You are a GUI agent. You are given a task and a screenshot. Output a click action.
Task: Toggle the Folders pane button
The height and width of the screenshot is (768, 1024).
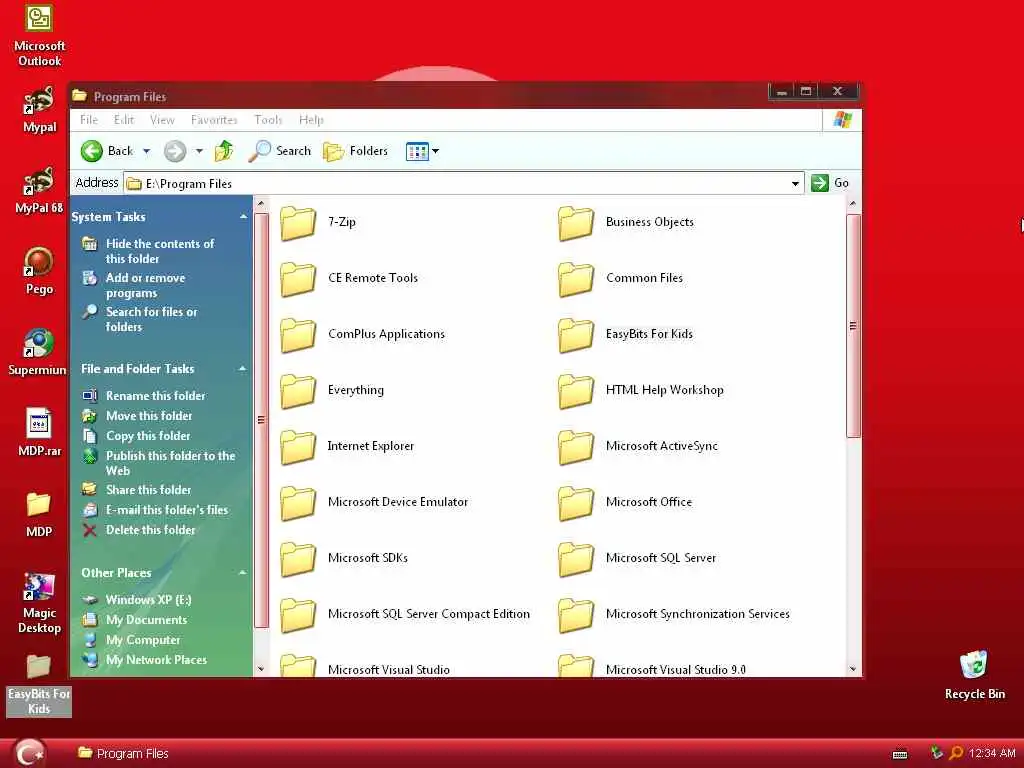point(356,151)
